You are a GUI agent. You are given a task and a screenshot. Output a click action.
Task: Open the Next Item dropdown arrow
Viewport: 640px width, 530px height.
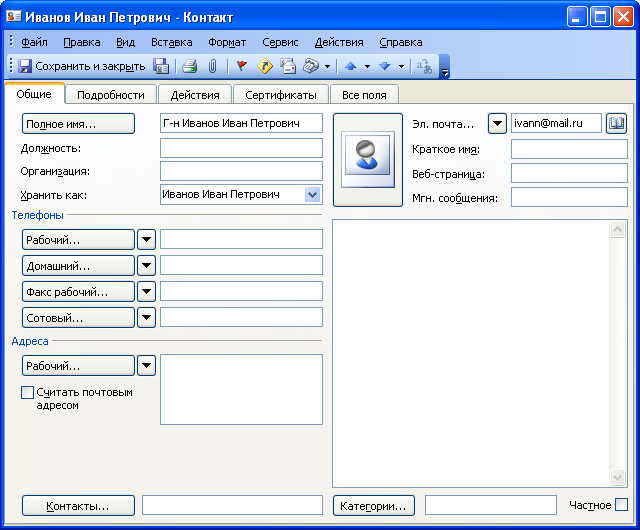click(x=402, y=67)
